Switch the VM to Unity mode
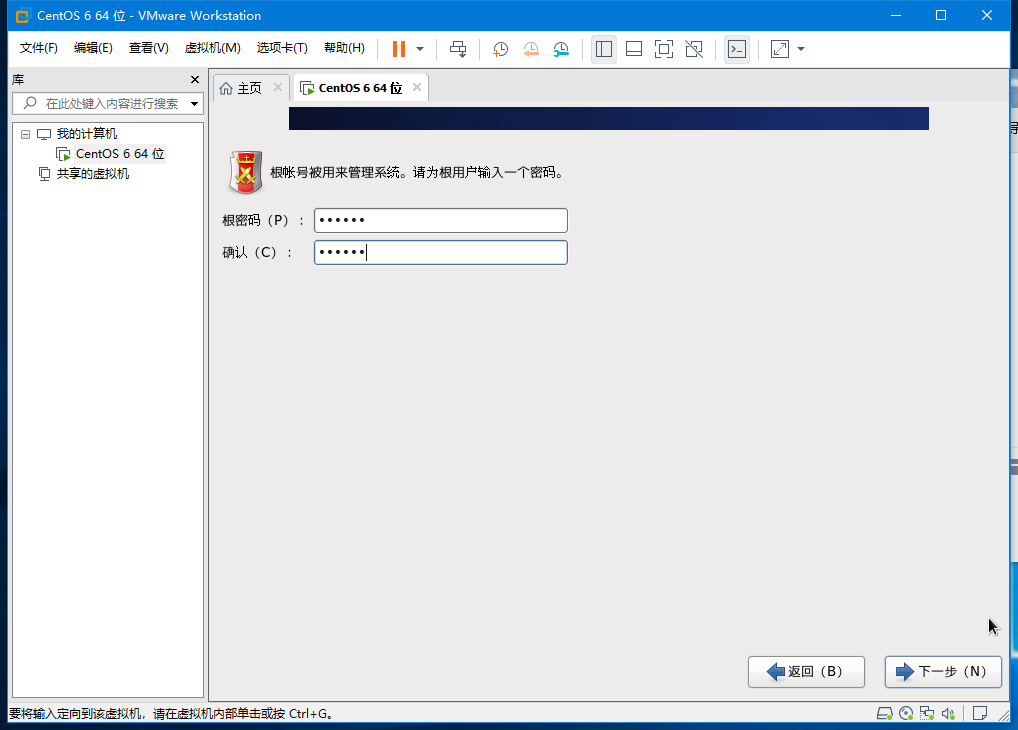 [x=694, y=48]
